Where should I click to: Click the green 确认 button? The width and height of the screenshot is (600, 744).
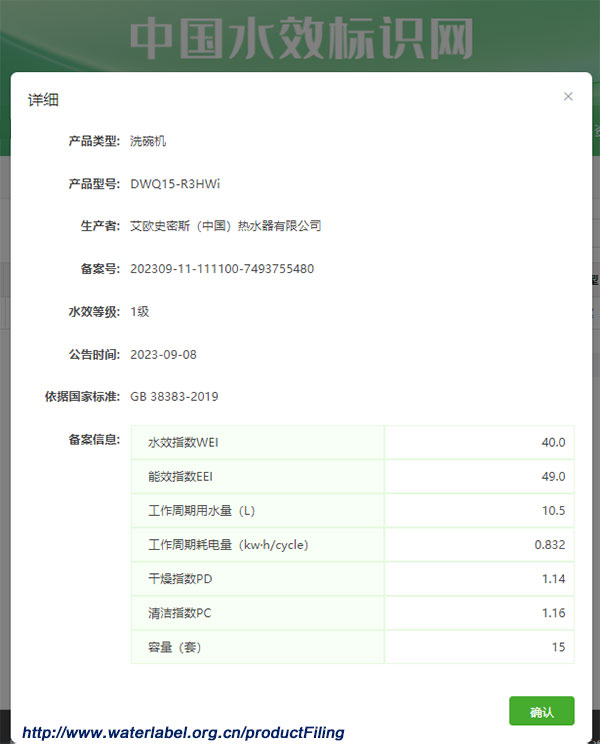tap(541, 712)
